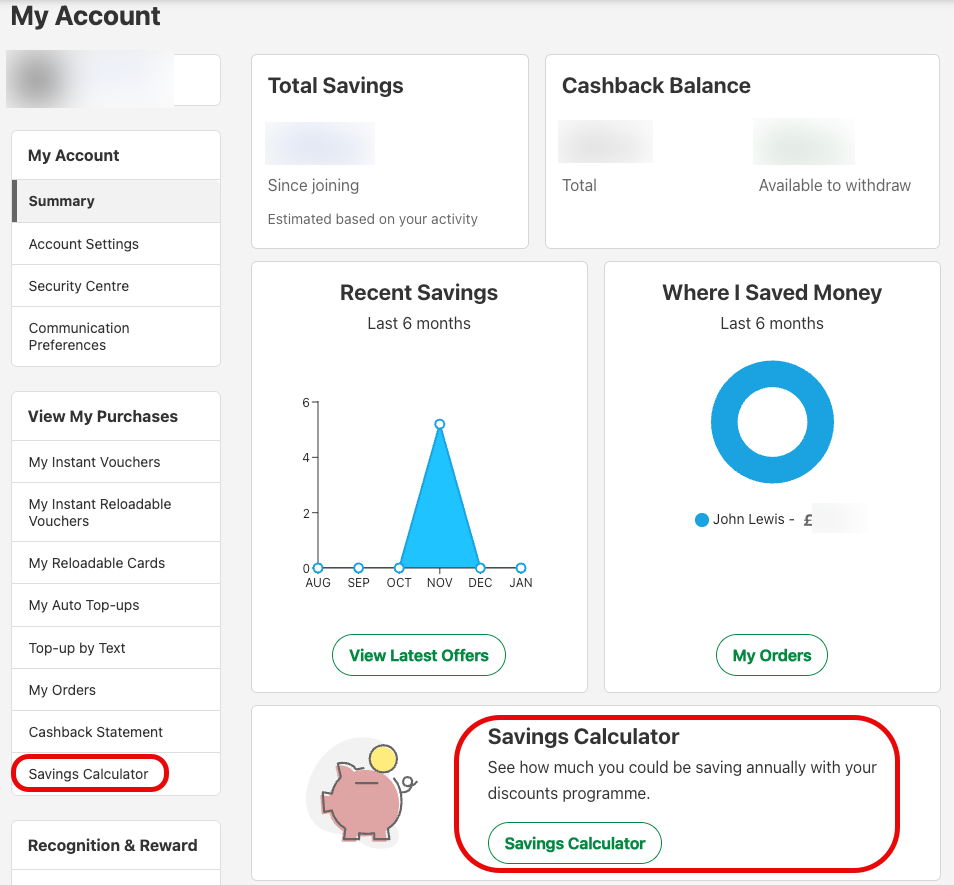
Task: Open Top-up by Text option
Action: (x=77, y=648)
